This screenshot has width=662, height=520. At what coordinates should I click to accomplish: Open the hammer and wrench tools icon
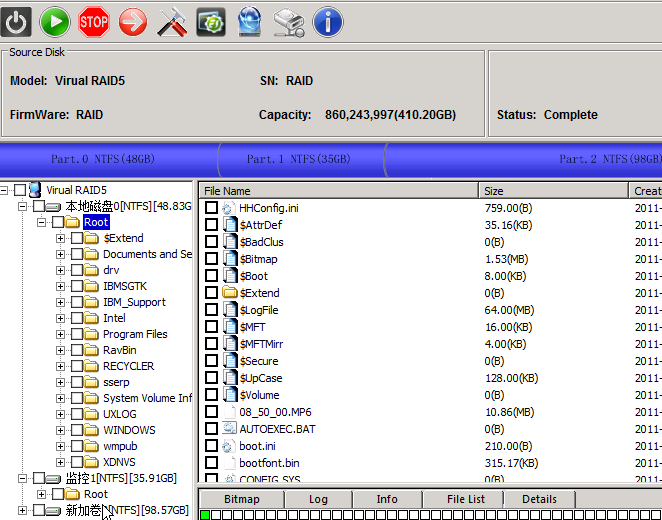point(172,22)
